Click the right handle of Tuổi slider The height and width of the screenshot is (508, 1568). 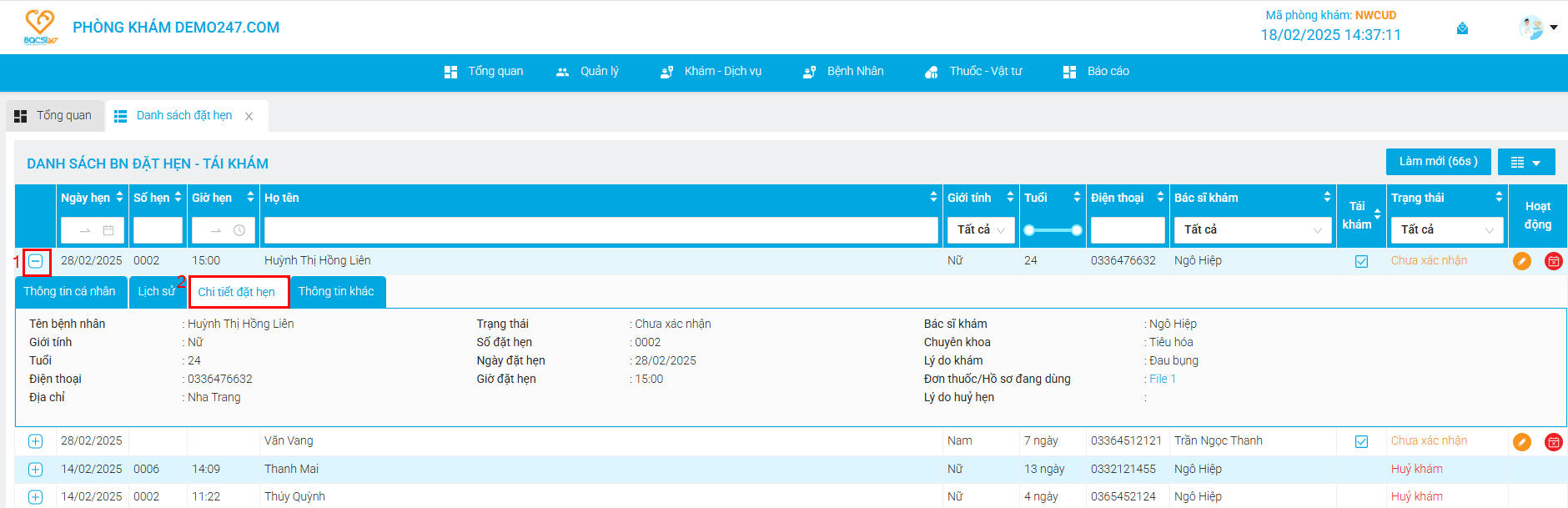1077,230
